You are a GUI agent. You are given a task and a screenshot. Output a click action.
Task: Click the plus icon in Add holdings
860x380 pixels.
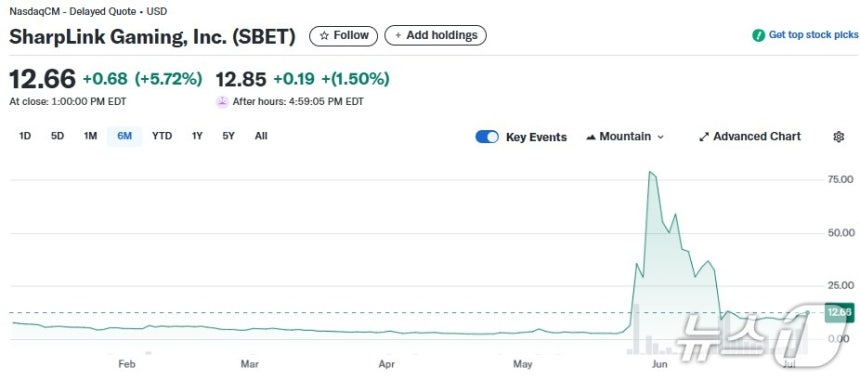coord(398,36)
